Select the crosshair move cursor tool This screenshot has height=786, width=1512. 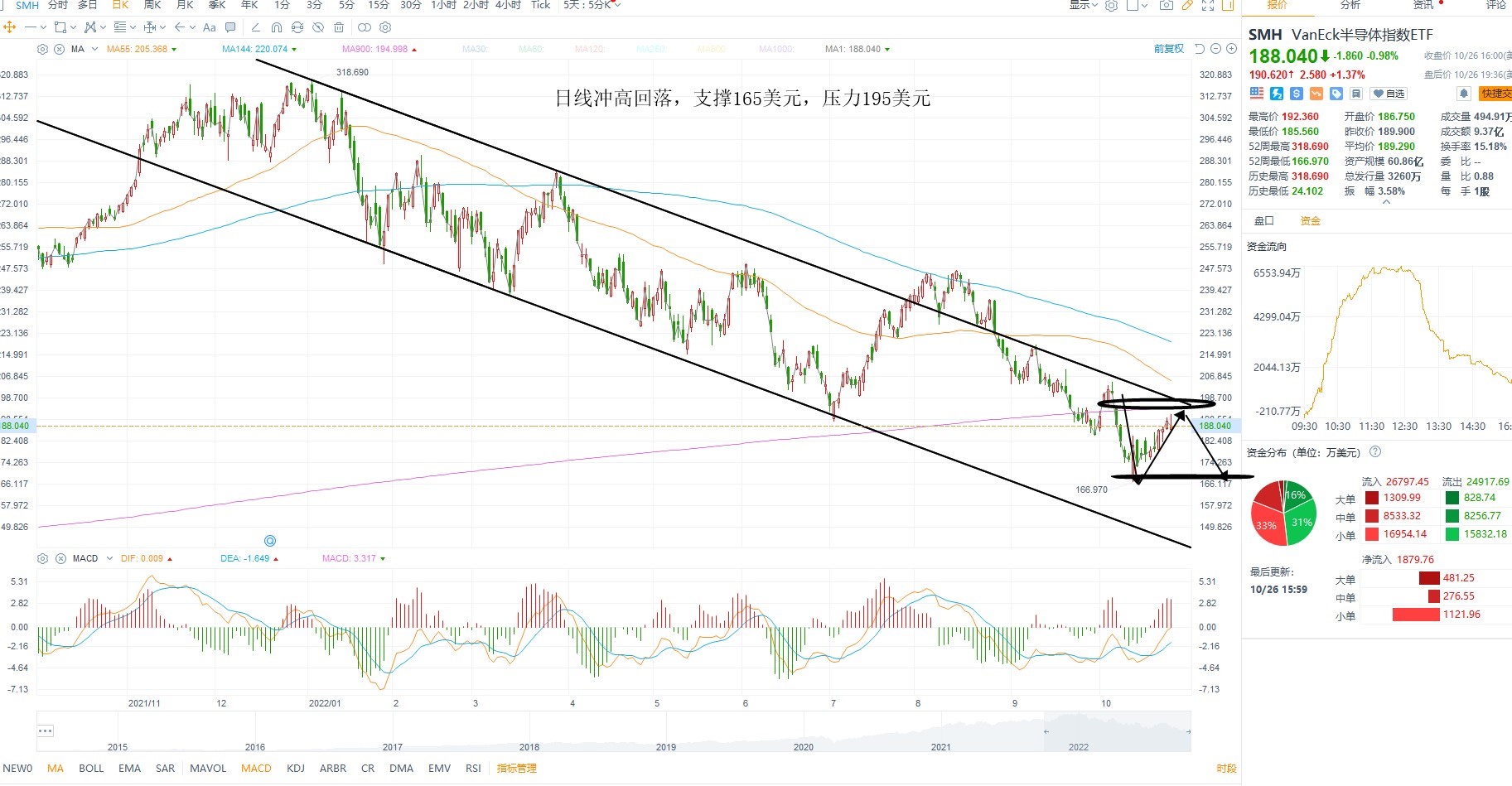coord(9,27)
